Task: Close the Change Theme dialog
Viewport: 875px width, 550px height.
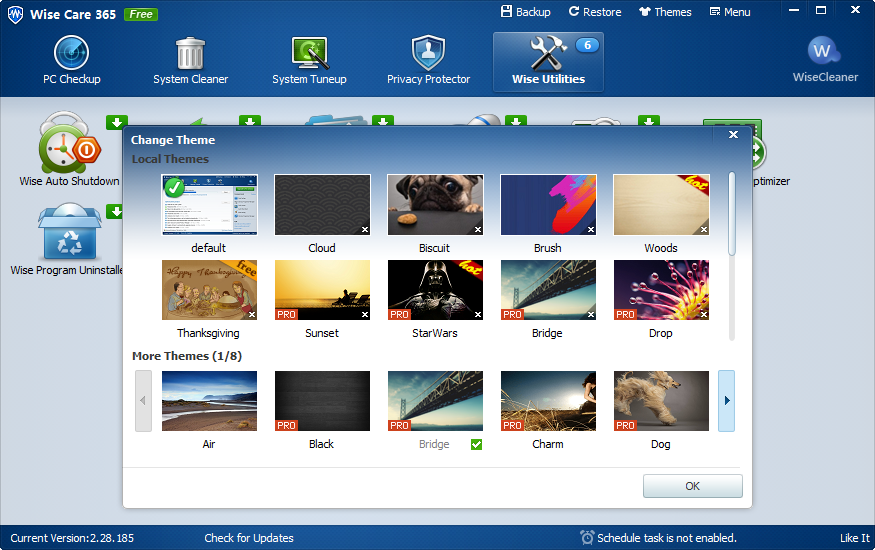Action: coord(733,134)
